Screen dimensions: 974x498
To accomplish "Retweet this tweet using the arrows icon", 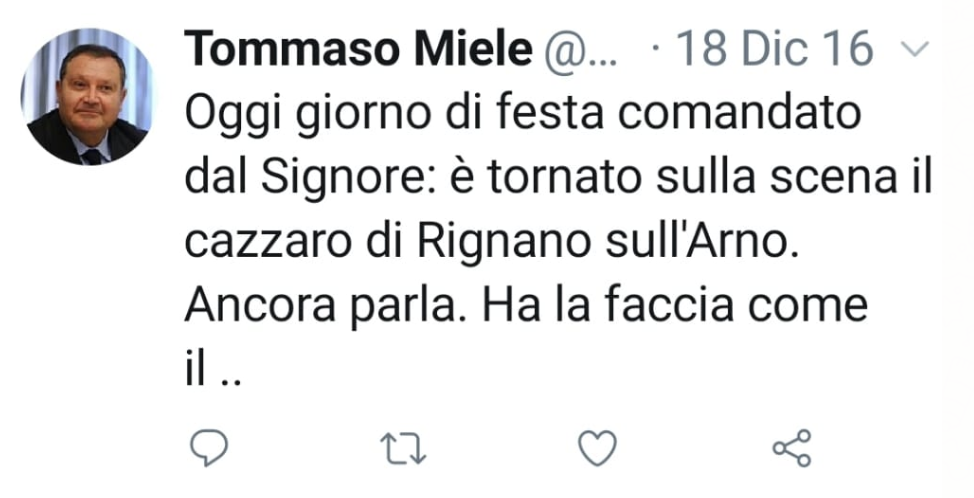I will [404, 450].
